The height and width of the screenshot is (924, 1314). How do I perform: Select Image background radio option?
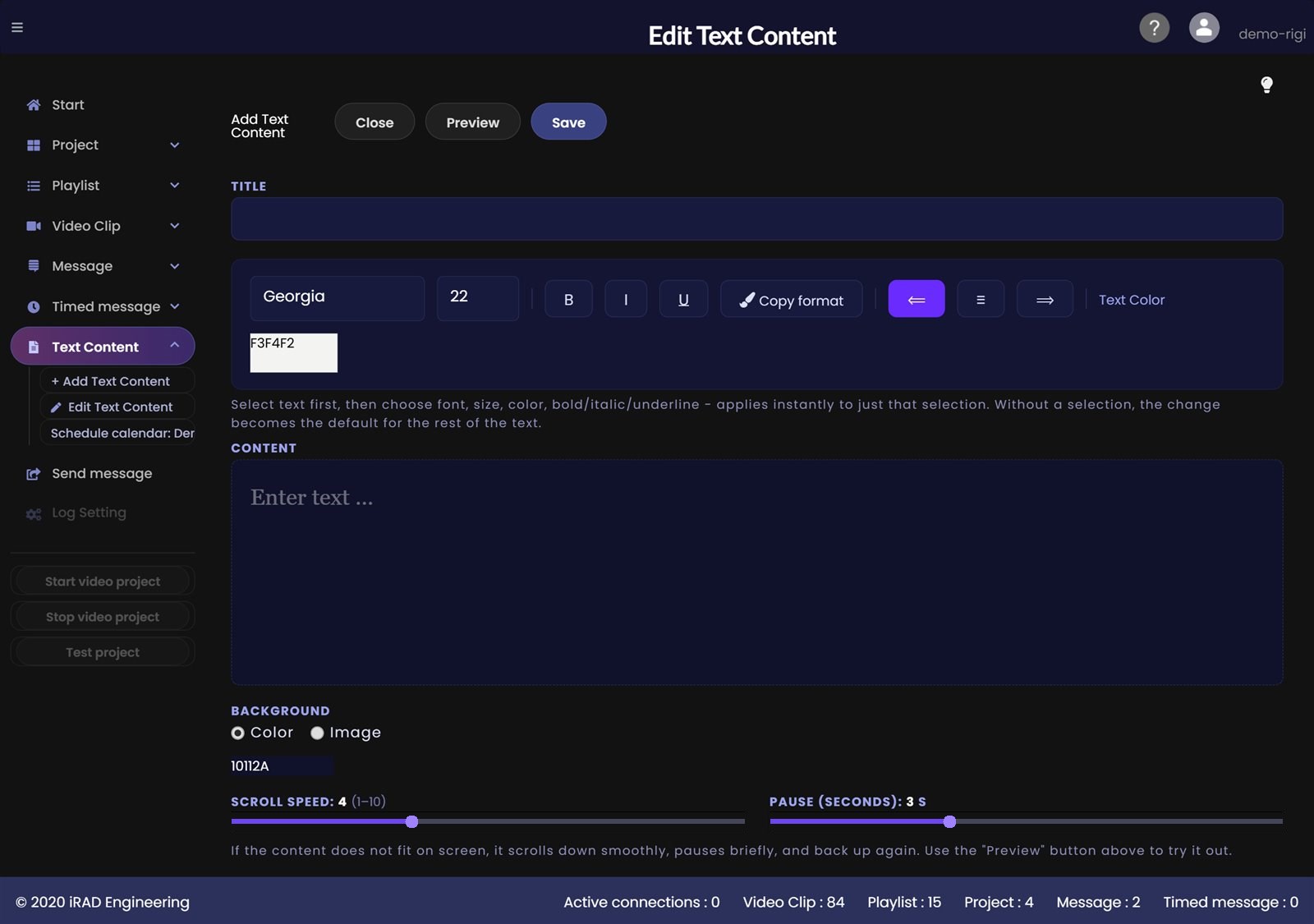(x=317, y=733)
